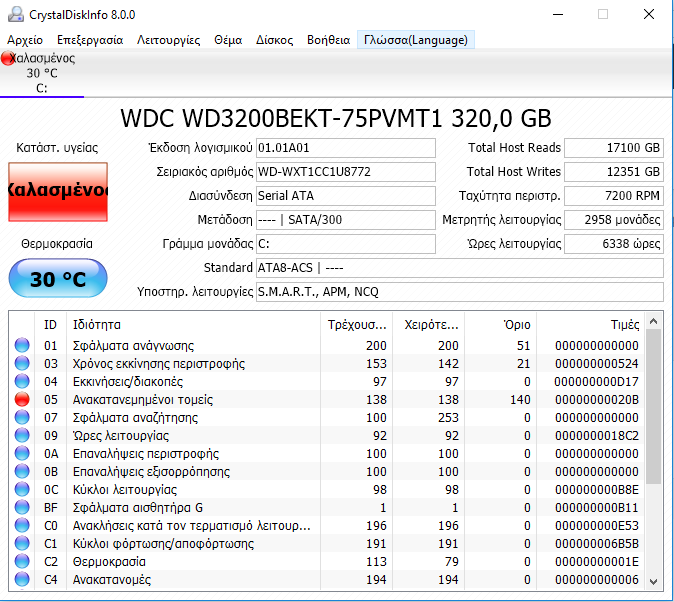The height and width of the screenshot is (602, 674).
Task: Select the row Χρόνος εκκίνησης περιστροφής
Action: coord(327,363)
